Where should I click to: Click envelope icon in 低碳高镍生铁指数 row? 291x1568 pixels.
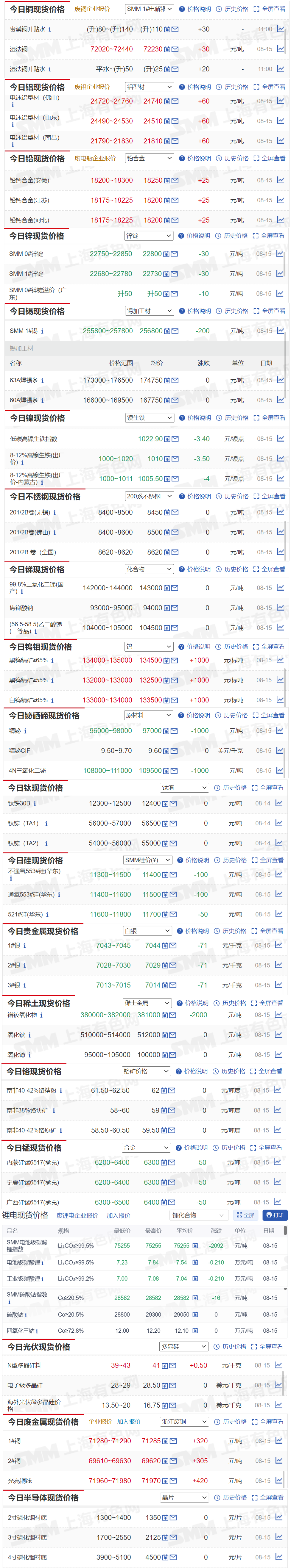click(175, 439)
